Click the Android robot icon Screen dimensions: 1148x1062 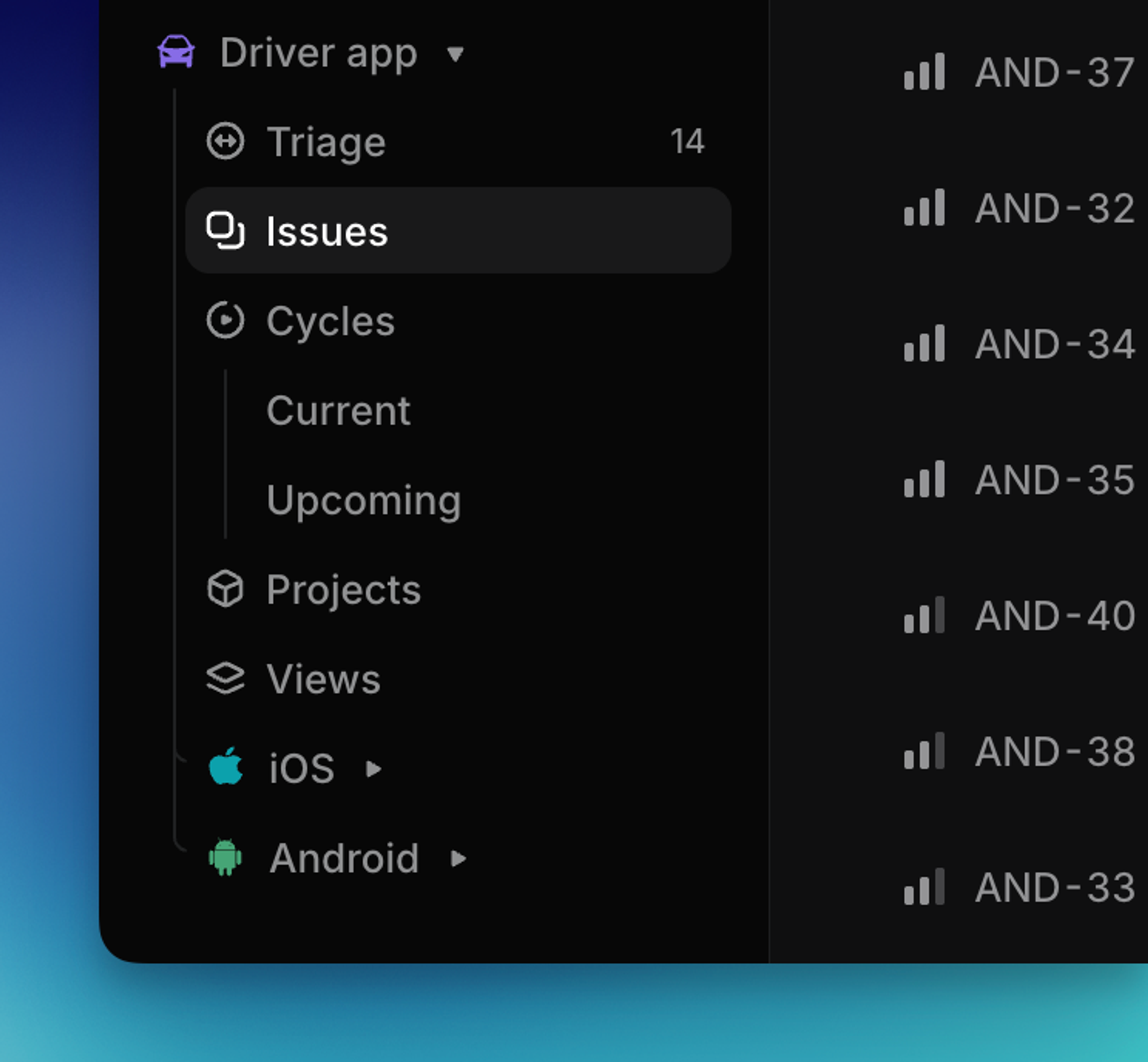tap(227, 857)
